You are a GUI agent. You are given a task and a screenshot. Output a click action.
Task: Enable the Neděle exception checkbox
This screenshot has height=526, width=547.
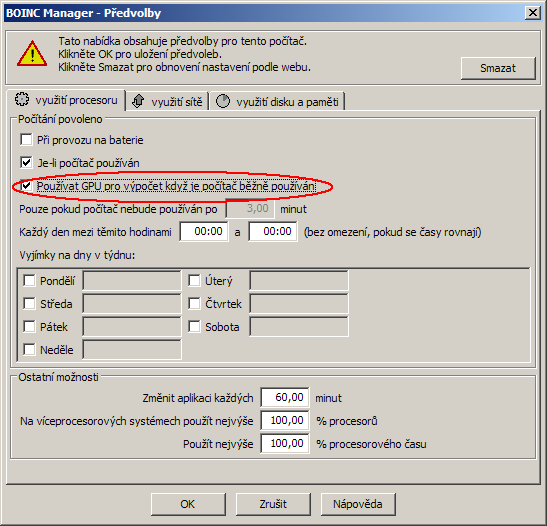(29, 350)
